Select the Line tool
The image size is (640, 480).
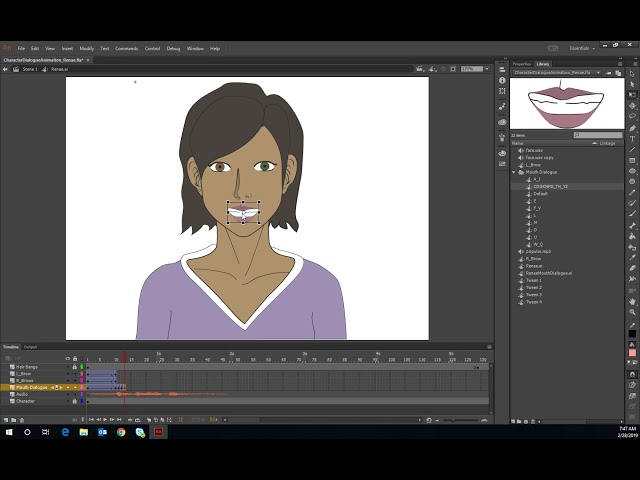[x=632, y=149]
